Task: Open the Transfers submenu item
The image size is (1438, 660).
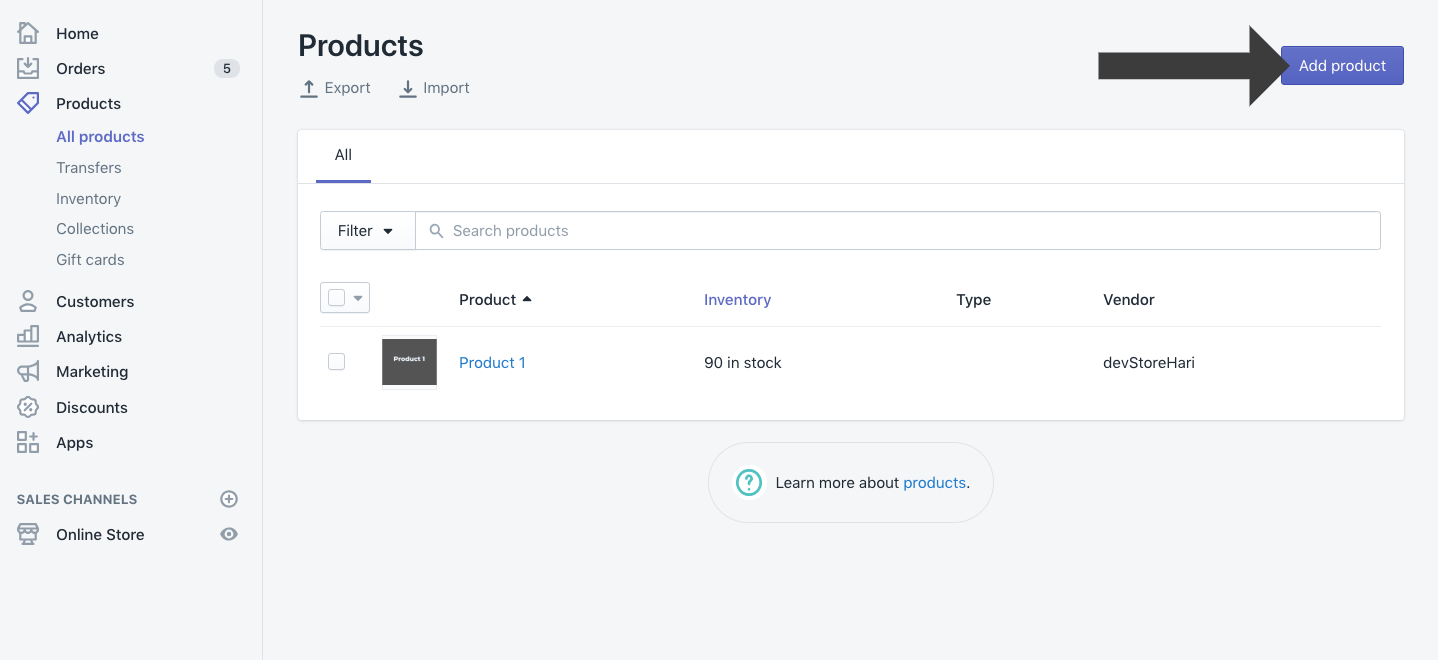Action: (89, 167)
